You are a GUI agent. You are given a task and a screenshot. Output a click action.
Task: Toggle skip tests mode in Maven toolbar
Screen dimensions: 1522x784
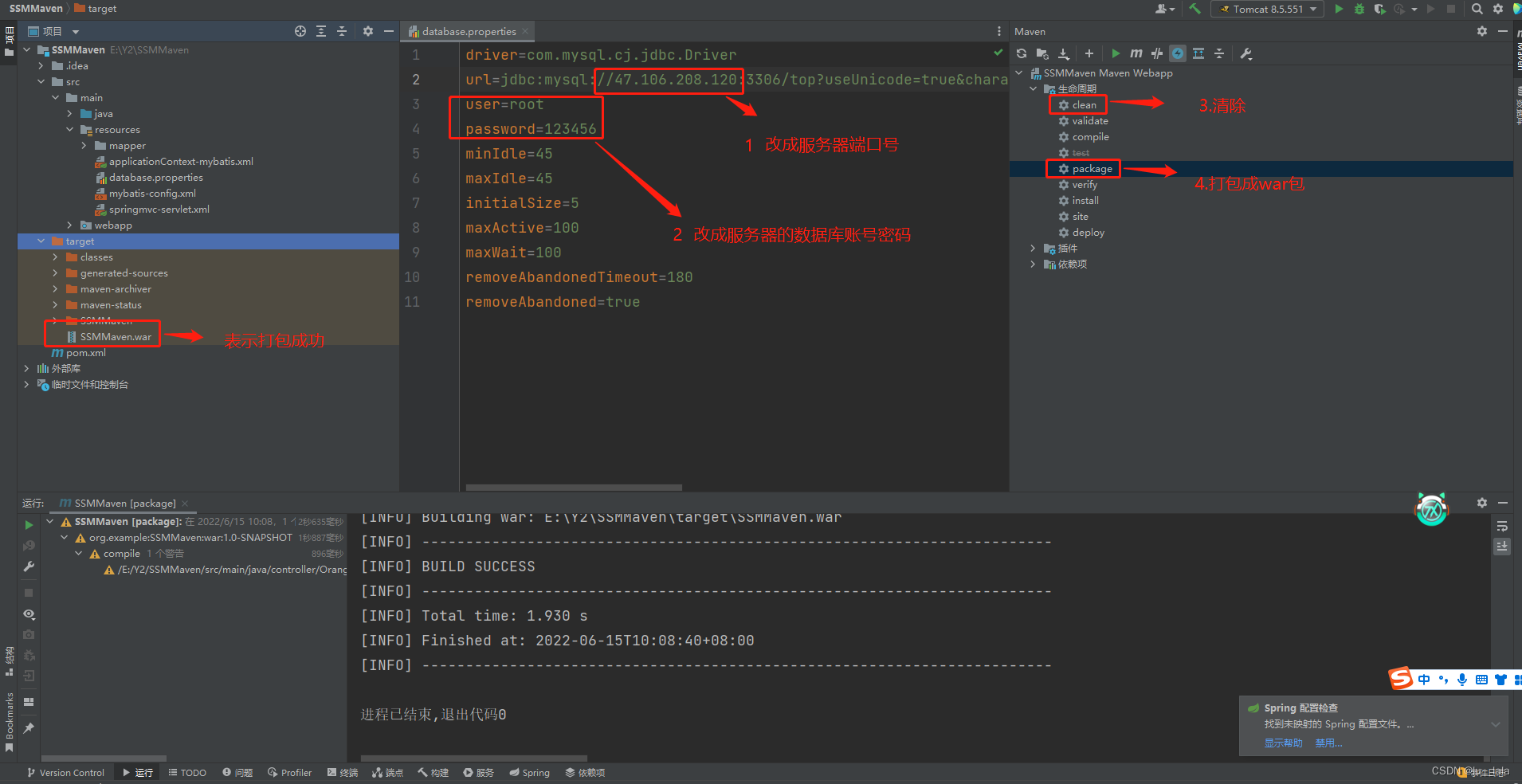(x=1156, y=53)
